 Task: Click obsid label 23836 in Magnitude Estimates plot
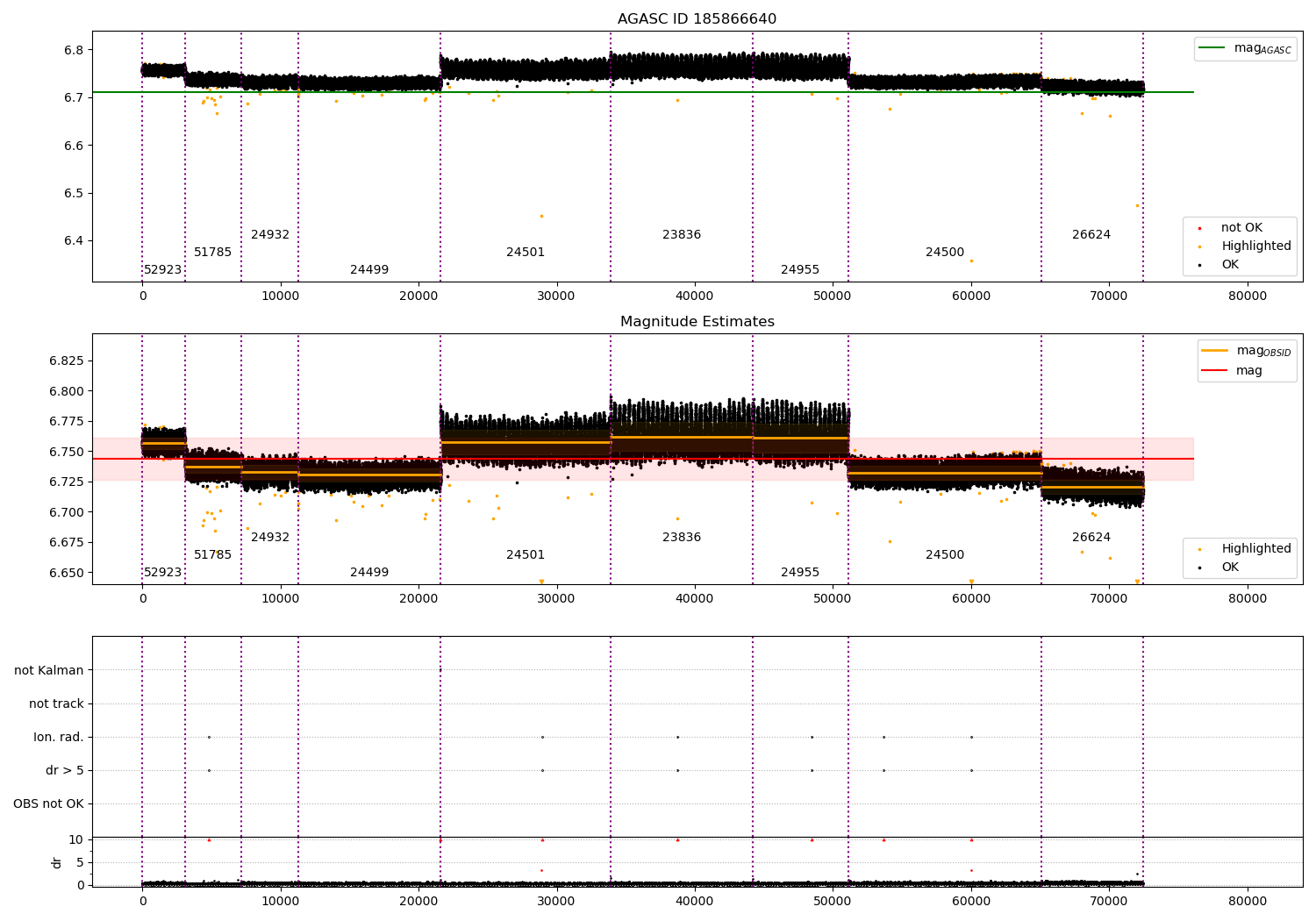click(x=682, y=537)
